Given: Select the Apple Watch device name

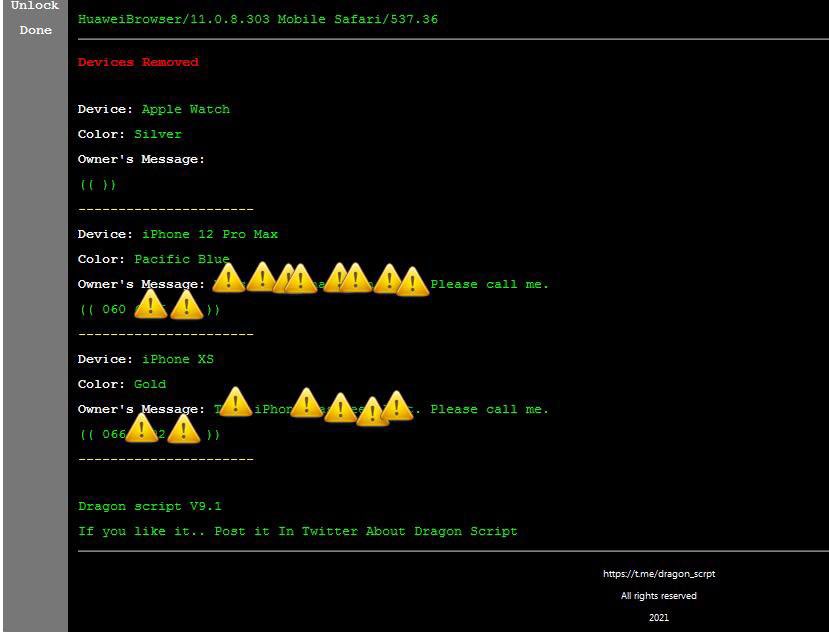Looking at the screenshot, I should [x=186, y=109].
